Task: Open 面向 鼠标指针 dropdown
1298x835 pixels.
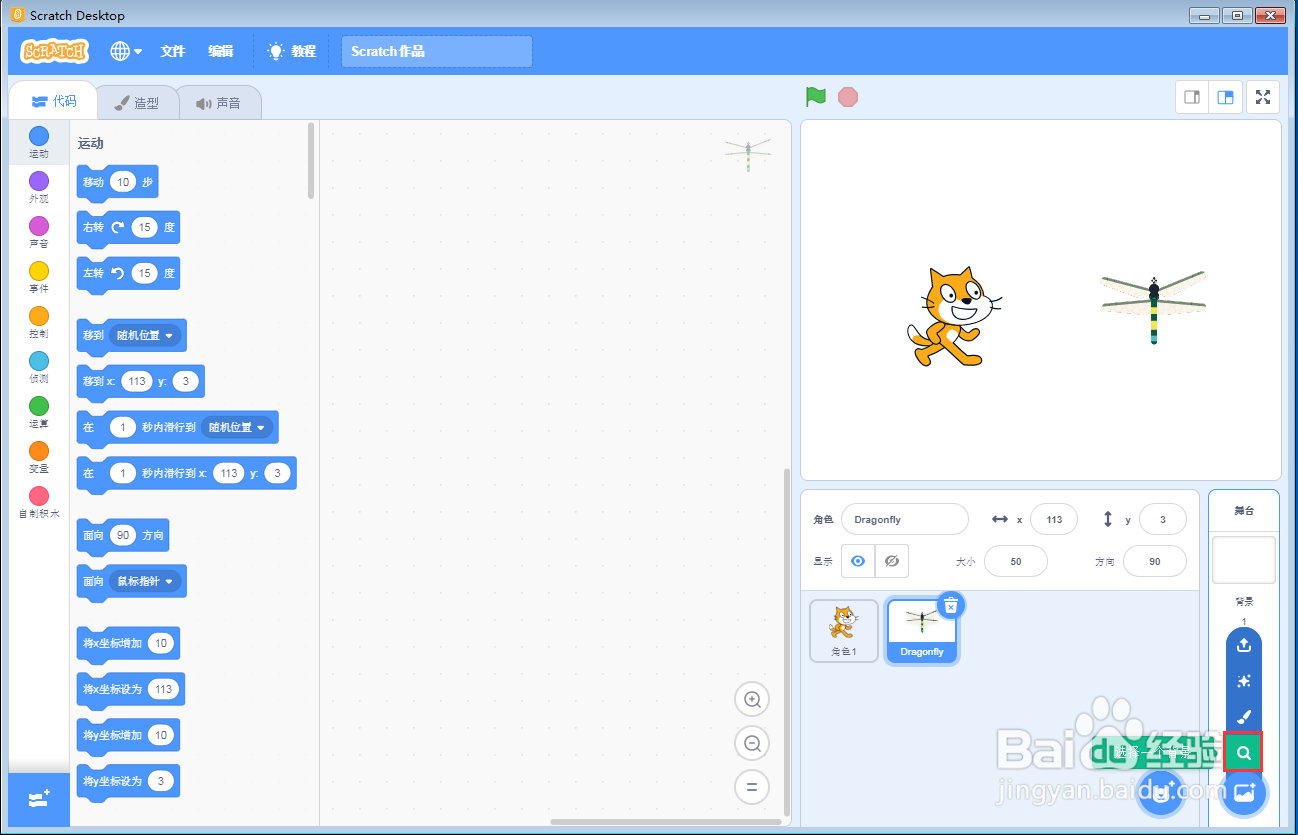Action: tap(145, 581)
